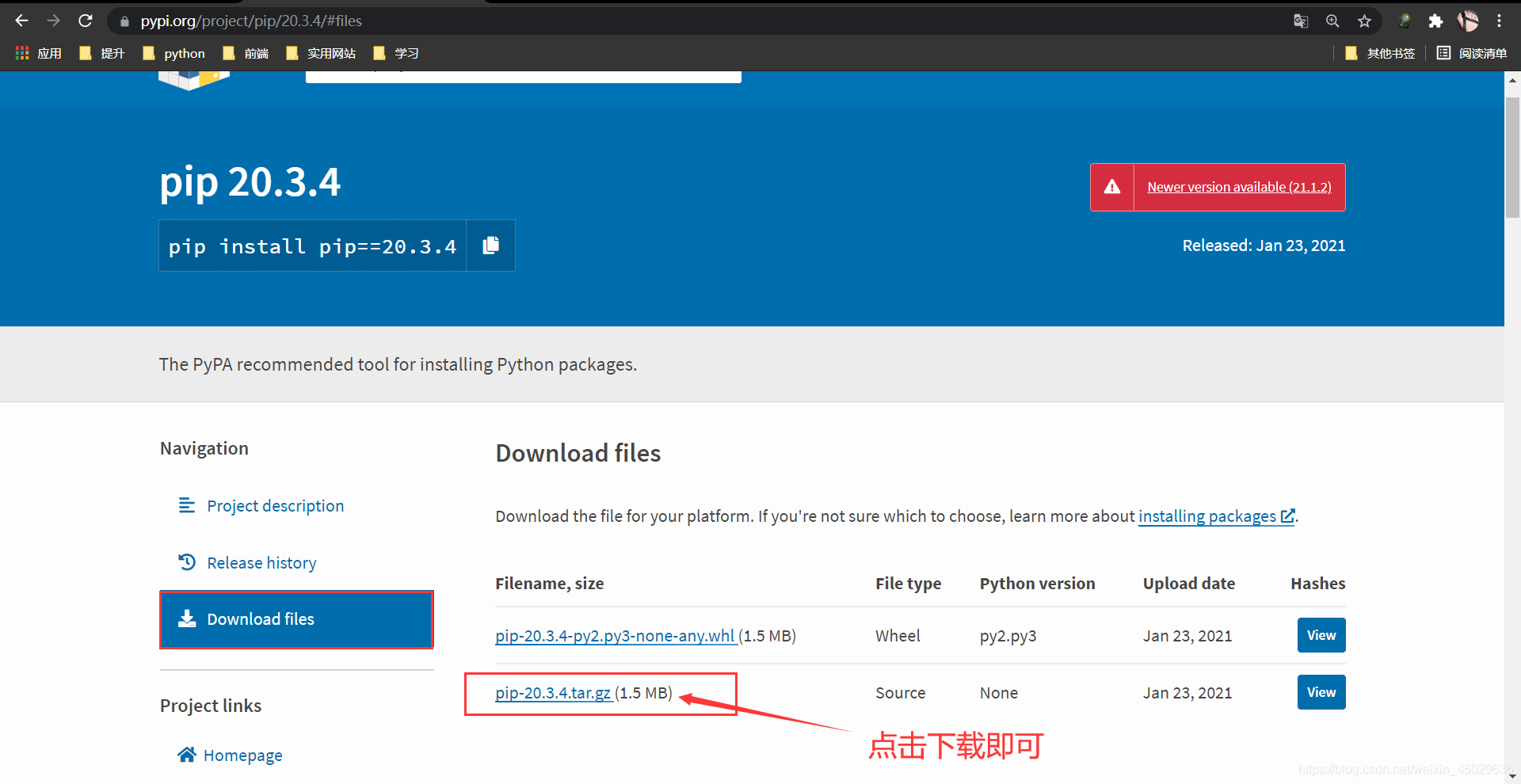Click the warning triangle icon

[x=1112, y=187]
